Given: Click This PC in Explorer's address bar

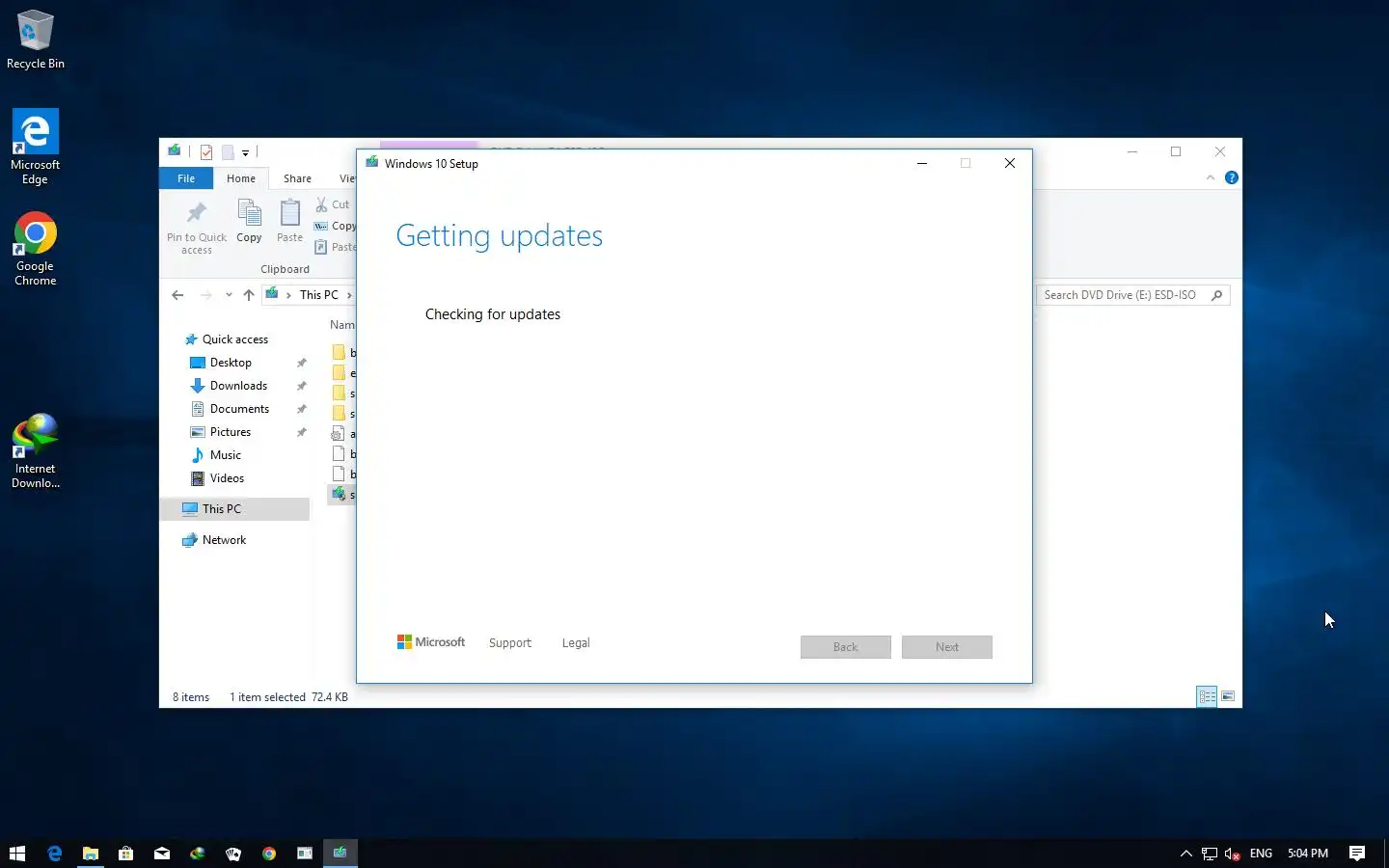Looking at the screenshot, I should (318, 295).
